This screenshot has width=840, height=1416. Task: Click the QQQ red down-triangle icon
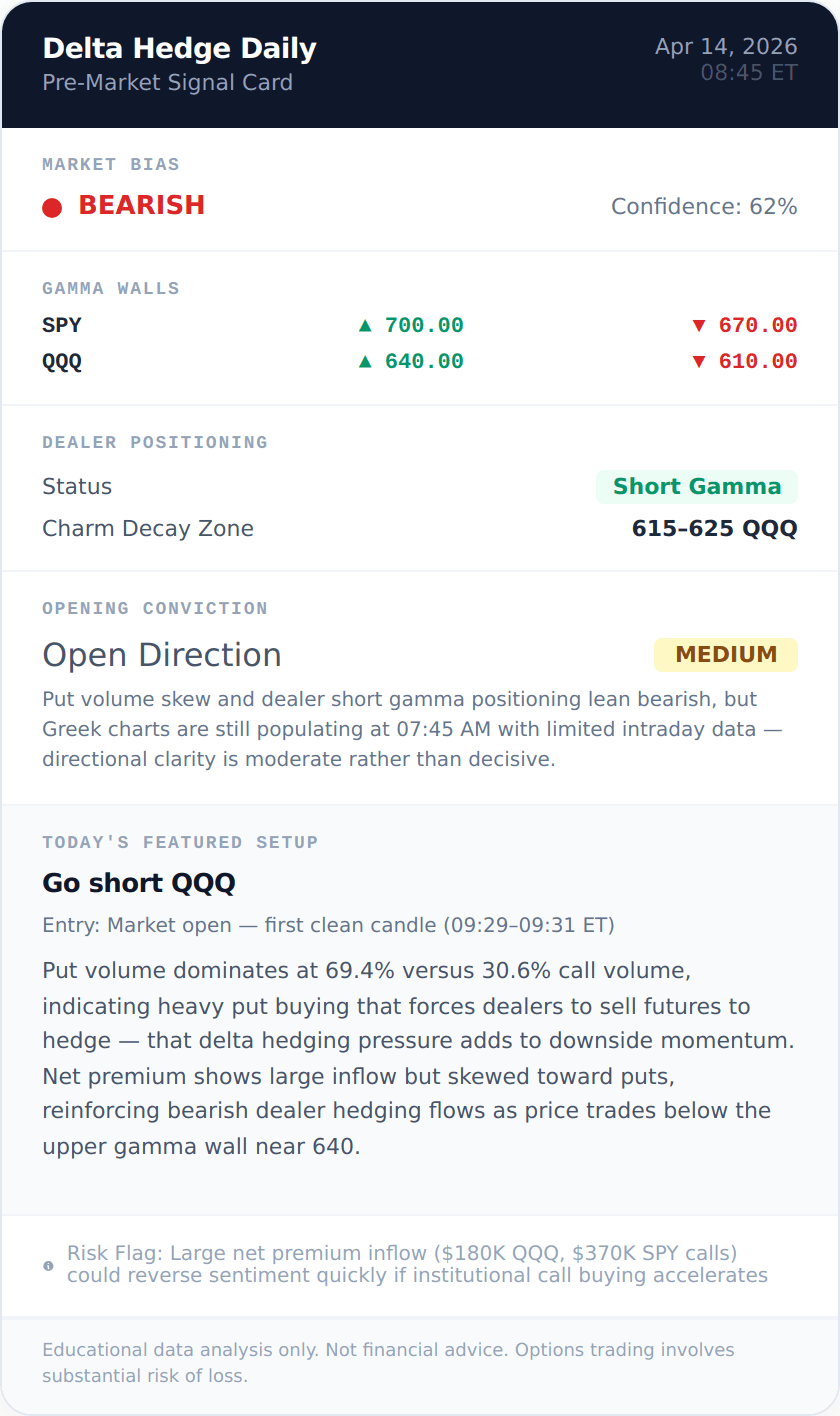699,362
